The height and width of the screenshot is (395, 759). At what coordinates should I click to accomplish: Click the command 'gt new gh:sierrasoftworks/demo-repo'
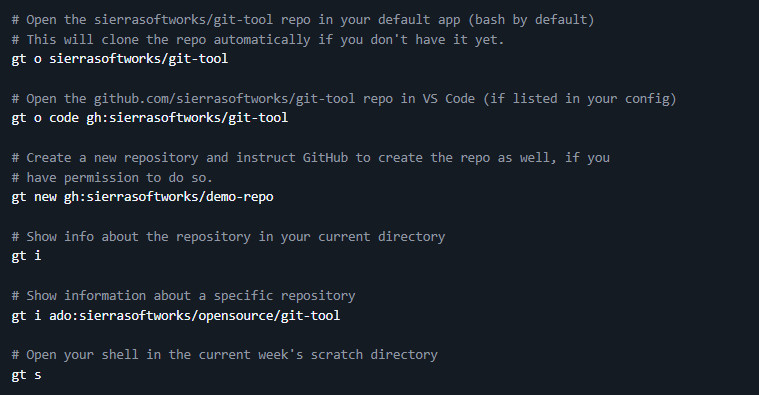click(142, 197)
